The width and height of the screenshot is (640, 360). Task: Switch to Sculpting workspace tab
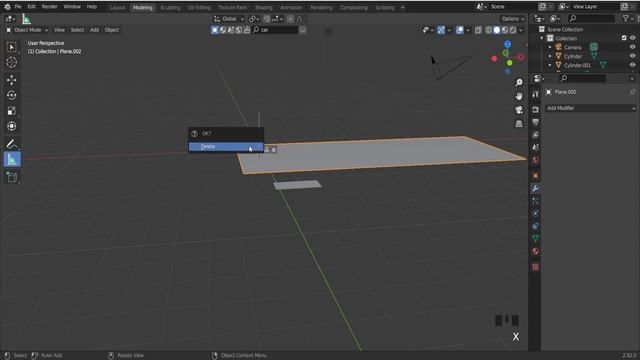170,8
